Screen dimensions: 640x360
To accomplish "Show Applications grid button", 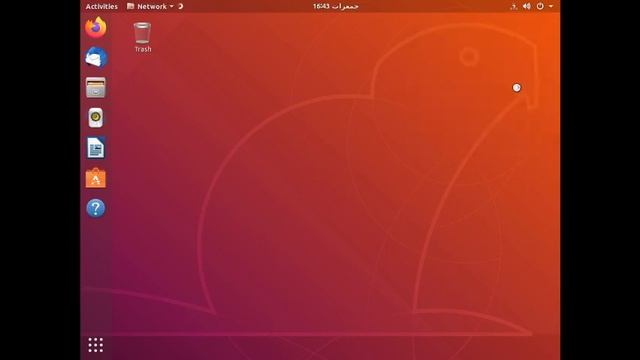I will pos(96,345).
